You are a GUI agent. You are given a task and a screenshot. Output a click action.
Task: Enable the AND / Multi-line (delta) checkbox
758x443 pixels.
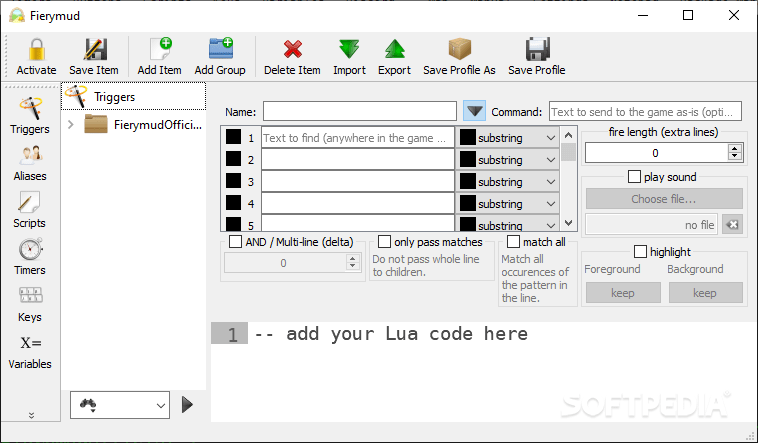click(x=235, y=242)
